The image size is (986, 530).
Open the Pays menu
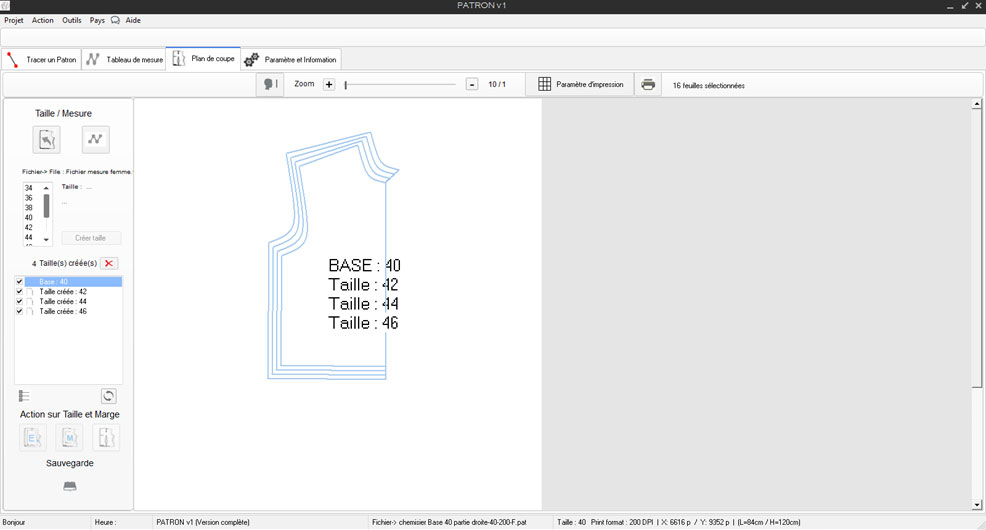(x=97, y=20)
